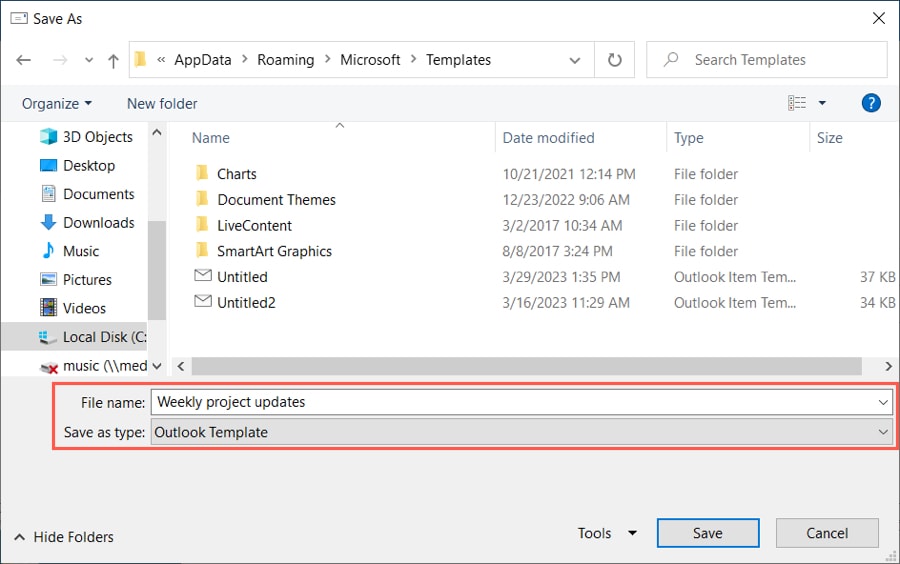
Task: Open view options dropdown arrow
Action: (x=822, y=103)
